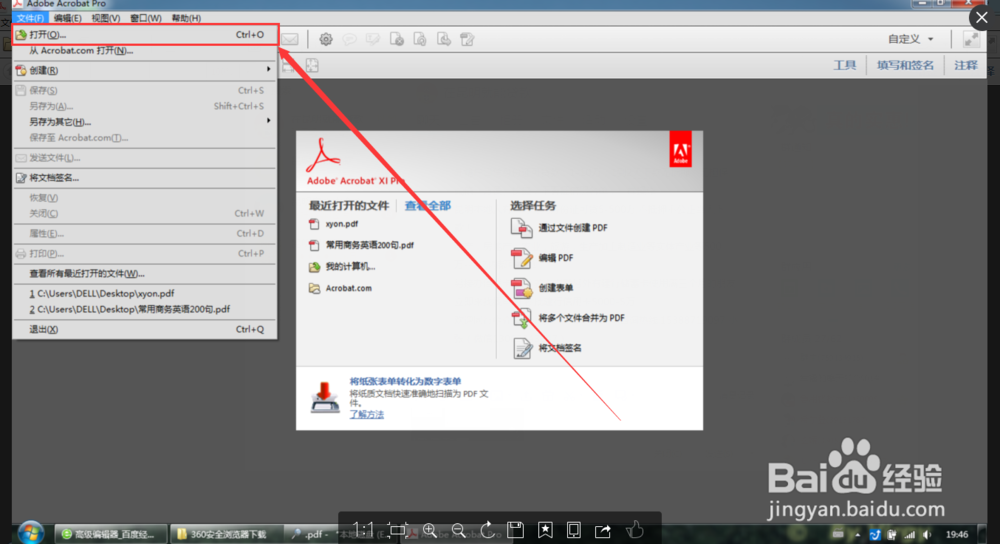The image size is (1000, 544).
Task: Click the 编辑 PDF task
Action: [x=555, y=258]
